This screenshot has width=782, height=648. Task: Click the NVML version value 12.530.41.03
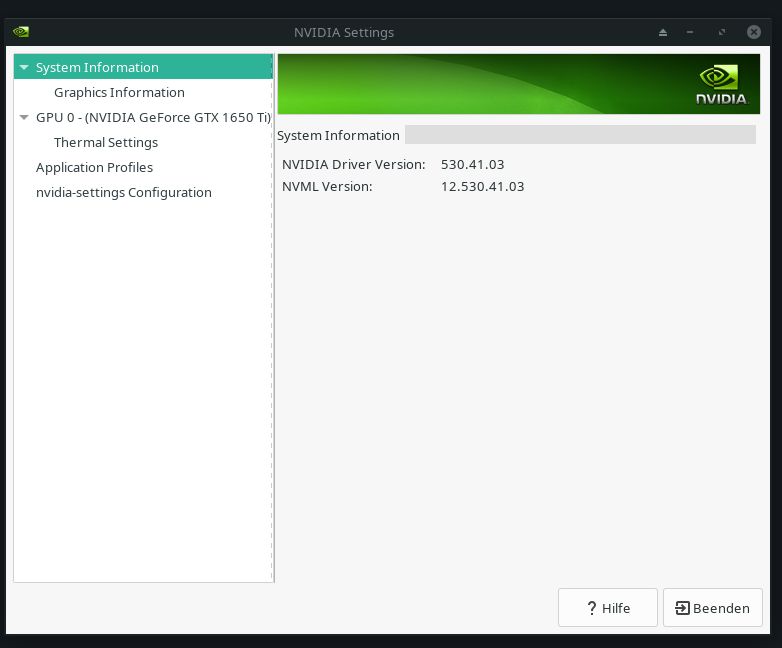pyautogui.click(x=482, y=187)
